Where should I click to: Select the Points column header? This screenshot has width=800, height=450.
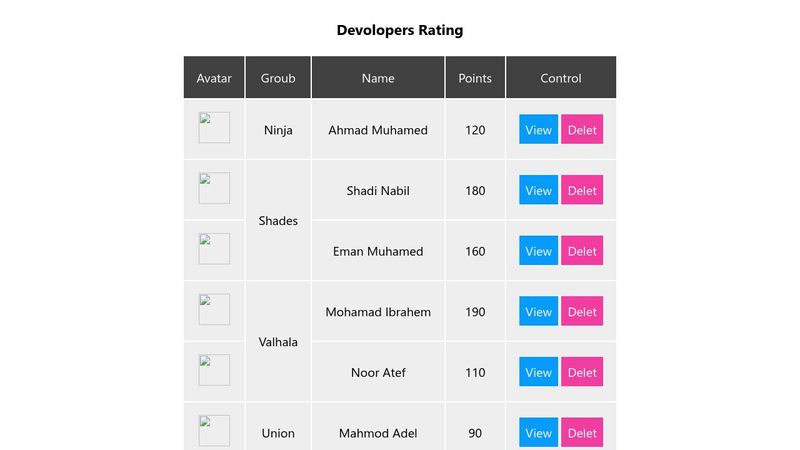tap(475, 78)
